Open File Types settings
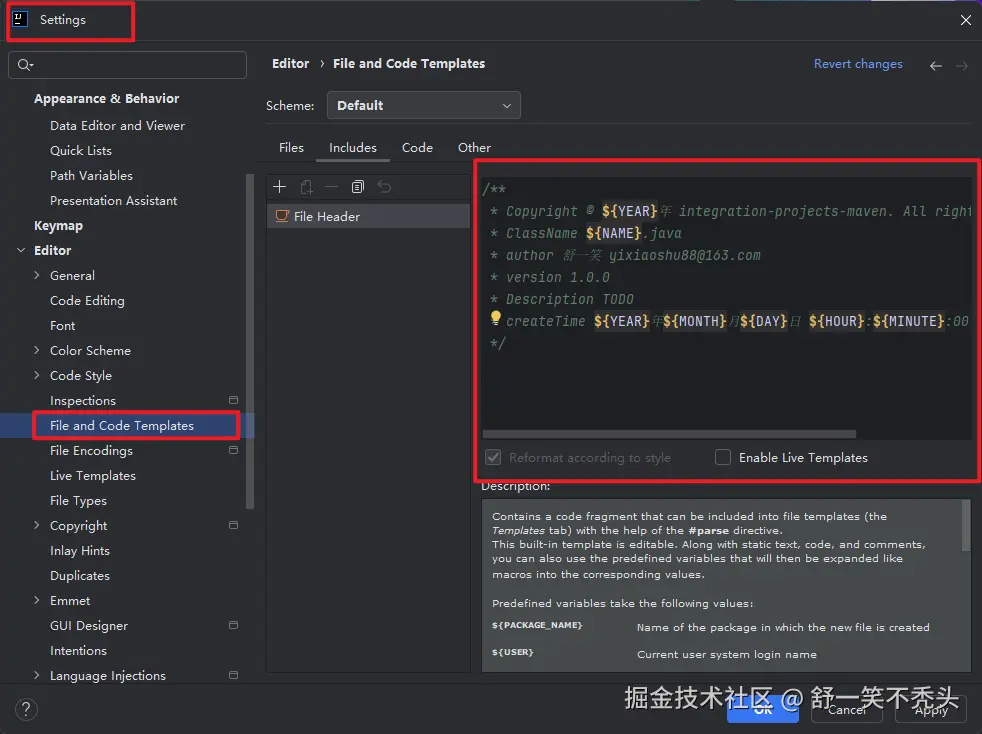This screenshot has width=982, height=734. pos(78,500)
